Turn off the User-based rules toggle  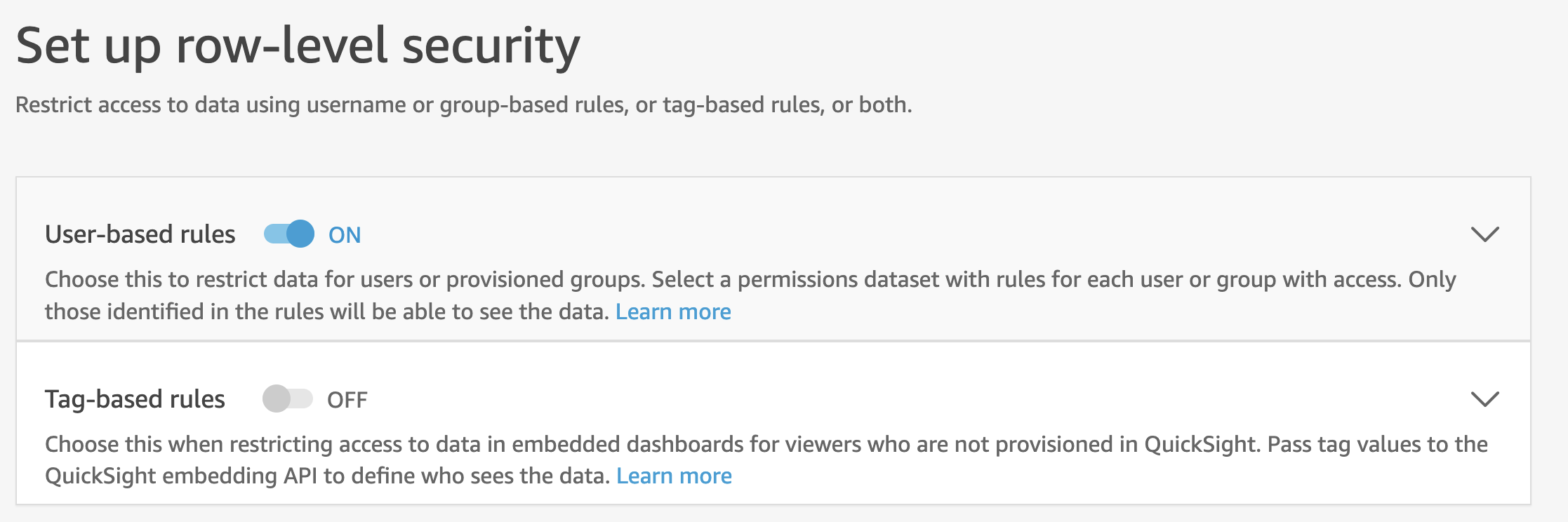(288, 234)
